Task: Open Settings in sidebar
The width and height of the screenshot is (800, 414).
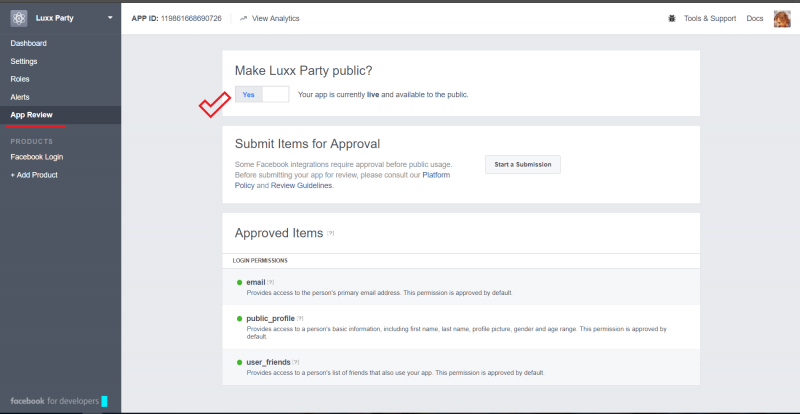Action: coord(24,61)
